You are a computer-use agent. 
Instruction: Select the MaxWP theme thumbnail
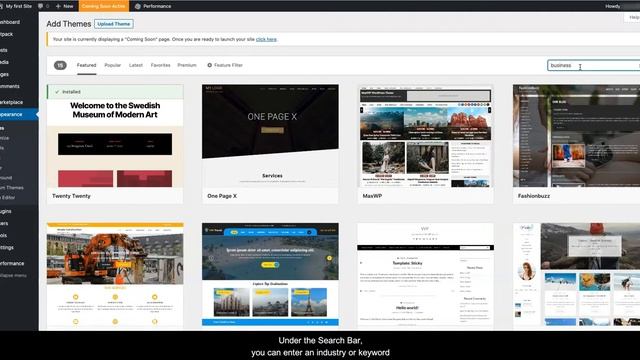click(425, 136)
